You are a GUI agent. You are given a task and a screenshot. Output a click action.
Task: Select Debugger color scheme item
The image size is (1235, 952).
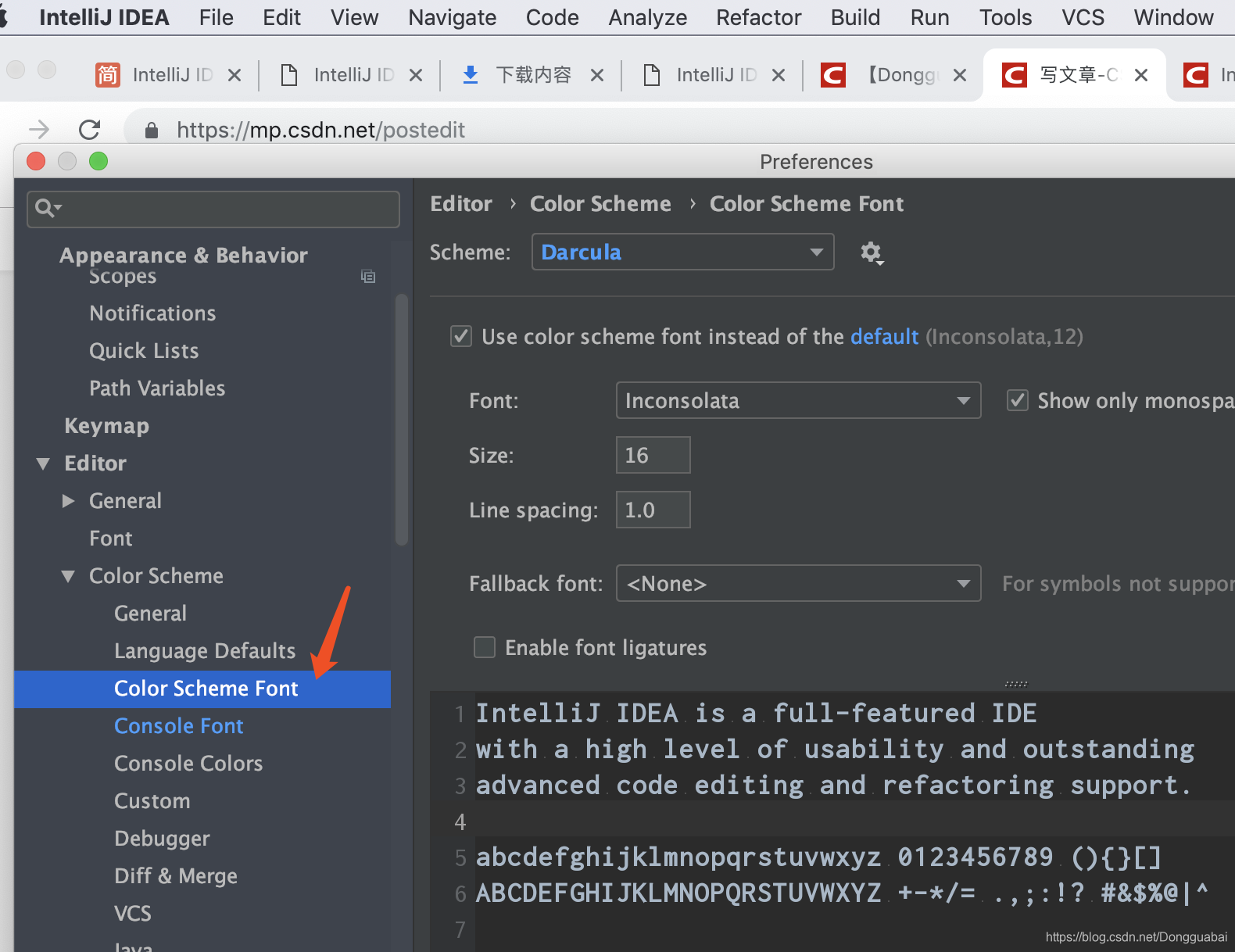162,839
